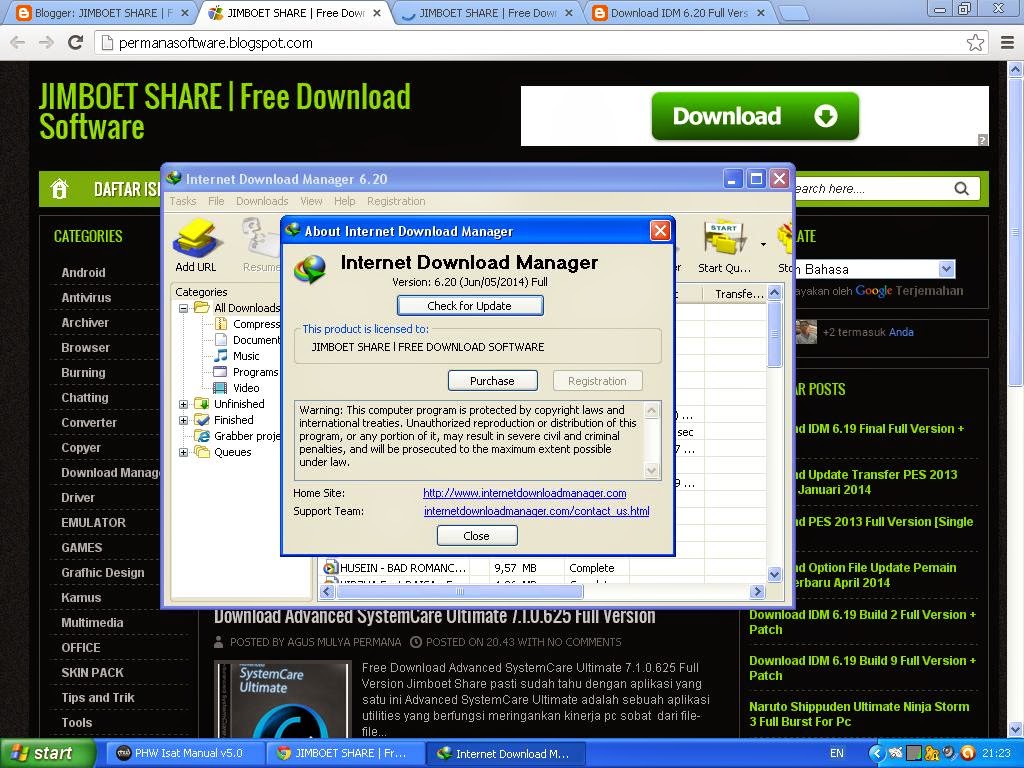Click the Close button in About dialog
The height and width of the screenshot is (768, 1024).
point(477,536)
